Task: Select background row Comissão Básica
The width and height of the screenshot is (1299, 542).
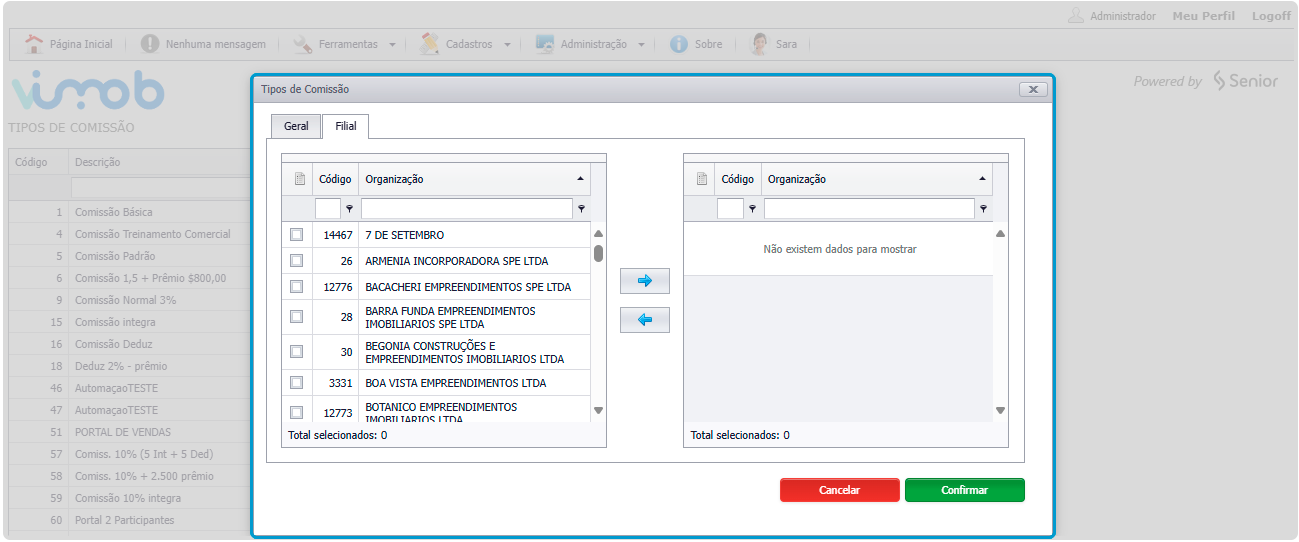Action: pos(129,212)
